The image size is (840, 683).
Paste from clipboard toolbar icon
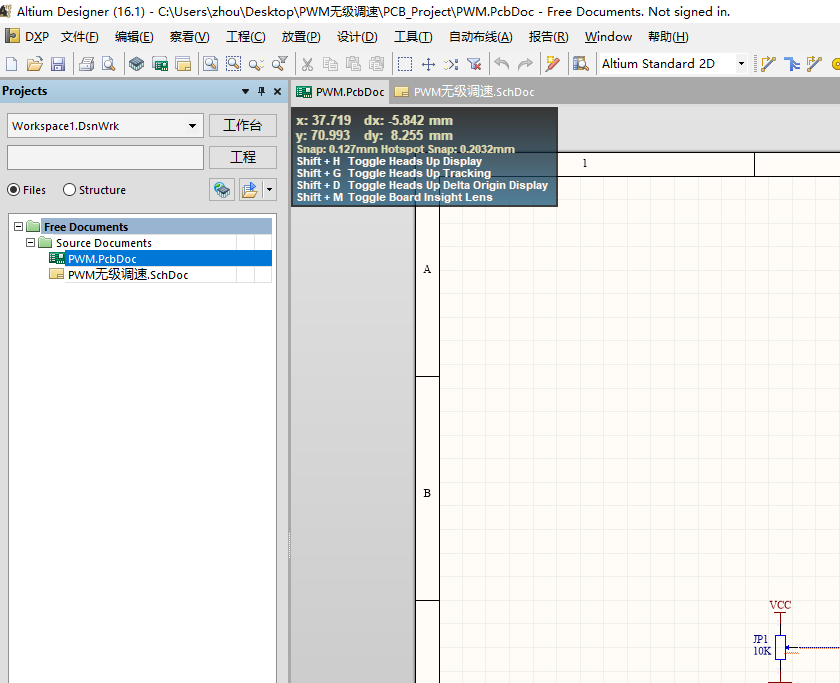click(353, 64)
